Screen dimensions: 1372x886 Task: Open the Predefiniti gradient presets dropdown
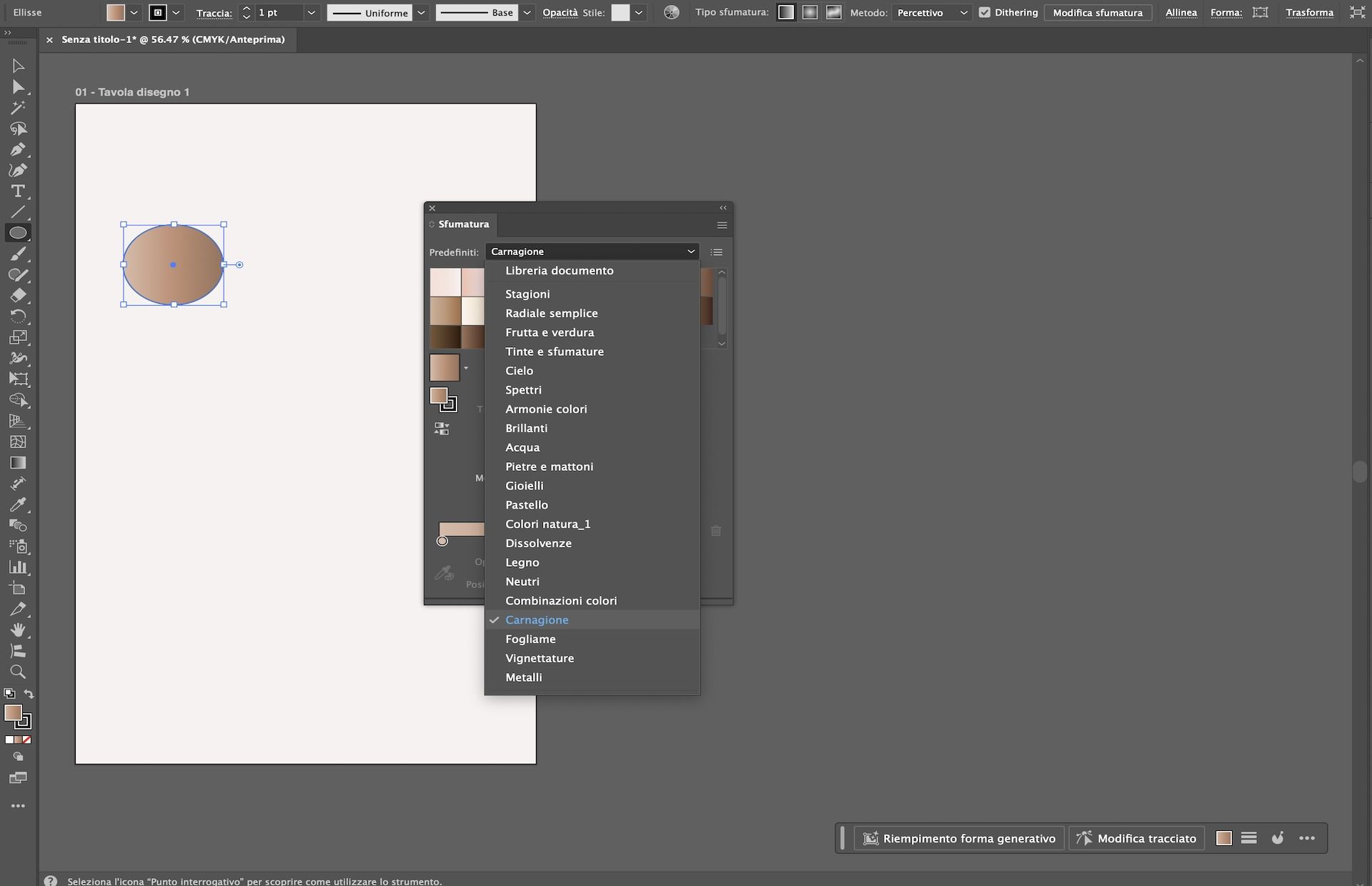592,252
